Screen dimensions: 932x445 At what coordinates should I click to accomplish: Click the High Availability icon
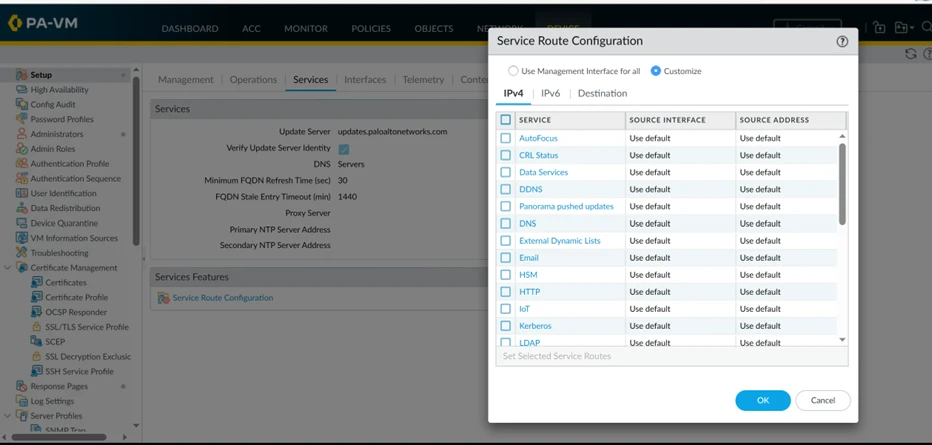coord(21,90)
